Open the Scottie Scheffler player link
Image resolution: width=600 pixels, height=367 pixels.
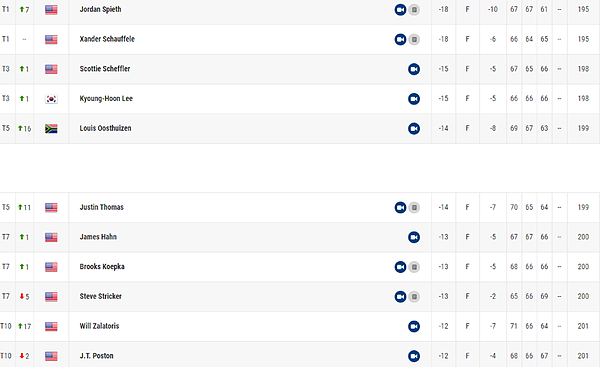click(105, 69)
